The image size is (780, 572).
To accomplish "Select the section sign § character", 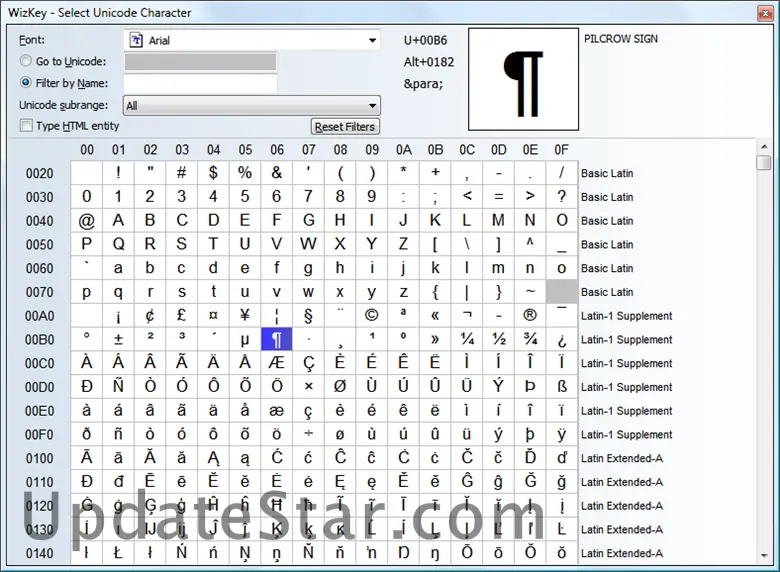I will (308, 315).
